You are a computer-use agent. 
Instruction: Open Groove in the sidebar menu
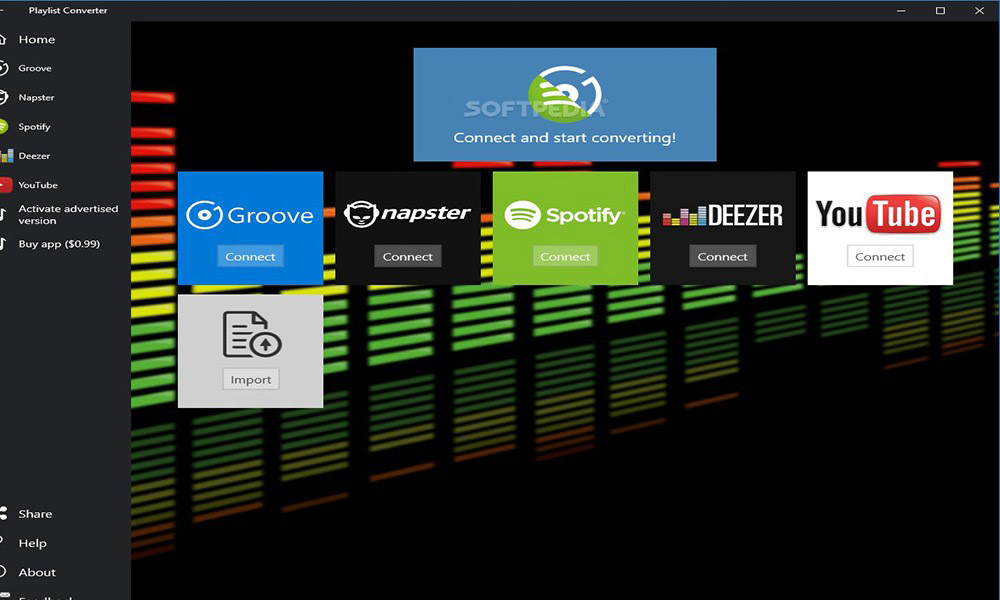(35, 68)
